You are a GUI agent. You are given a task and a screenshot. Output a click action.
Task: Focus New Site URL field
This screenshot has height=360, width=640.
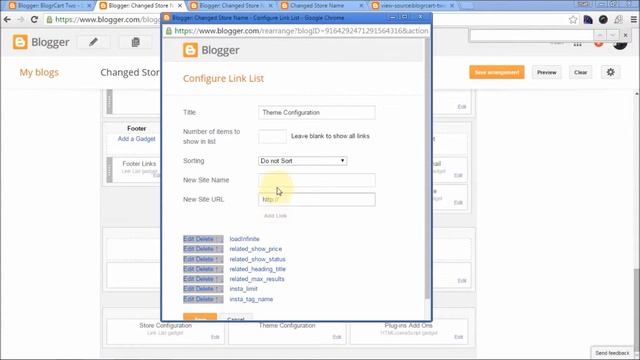[317, 200]
